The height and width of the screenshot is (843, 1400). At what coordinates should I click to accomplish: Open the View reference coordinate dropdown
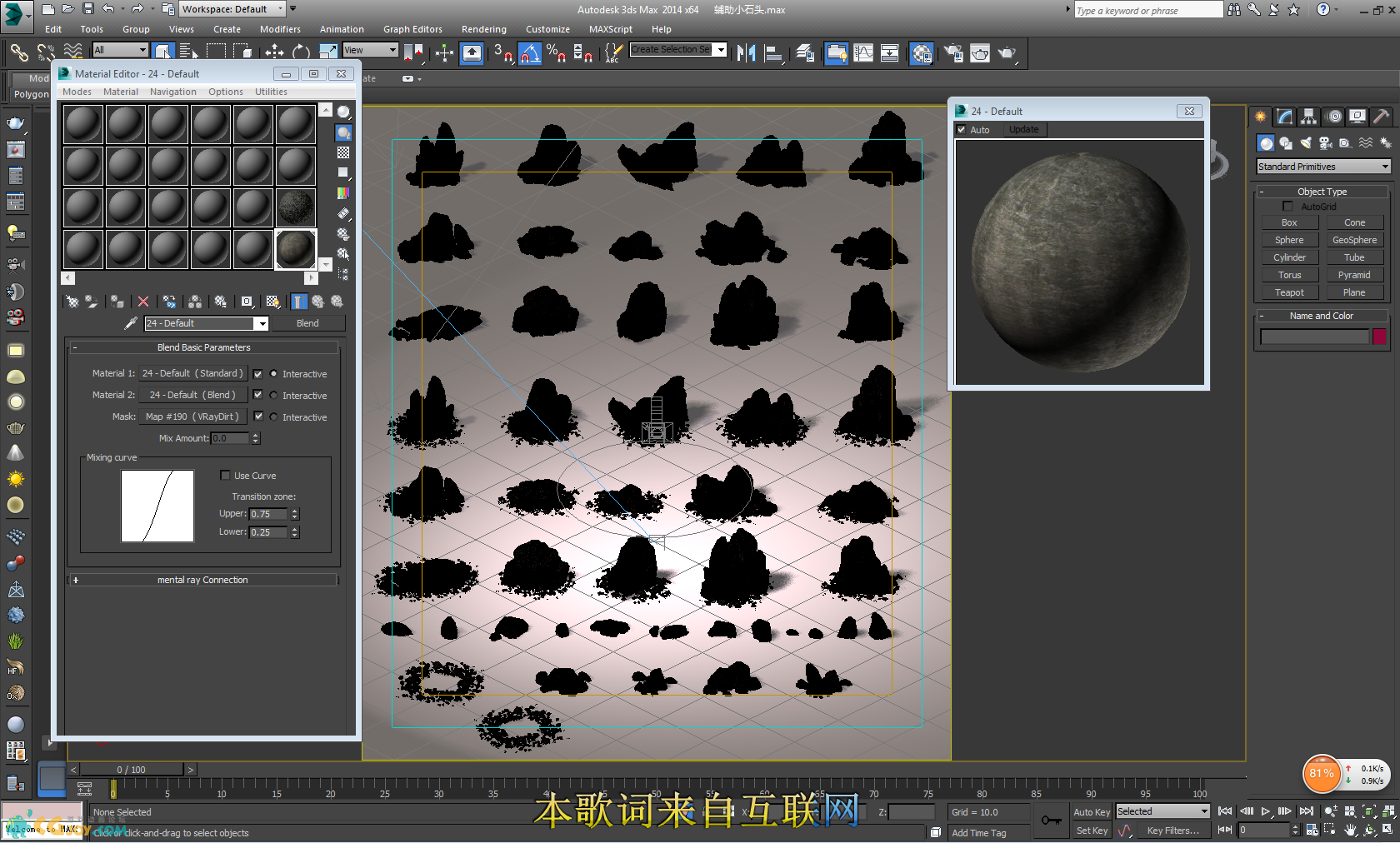pyautogui.click(x=370, y=50)
